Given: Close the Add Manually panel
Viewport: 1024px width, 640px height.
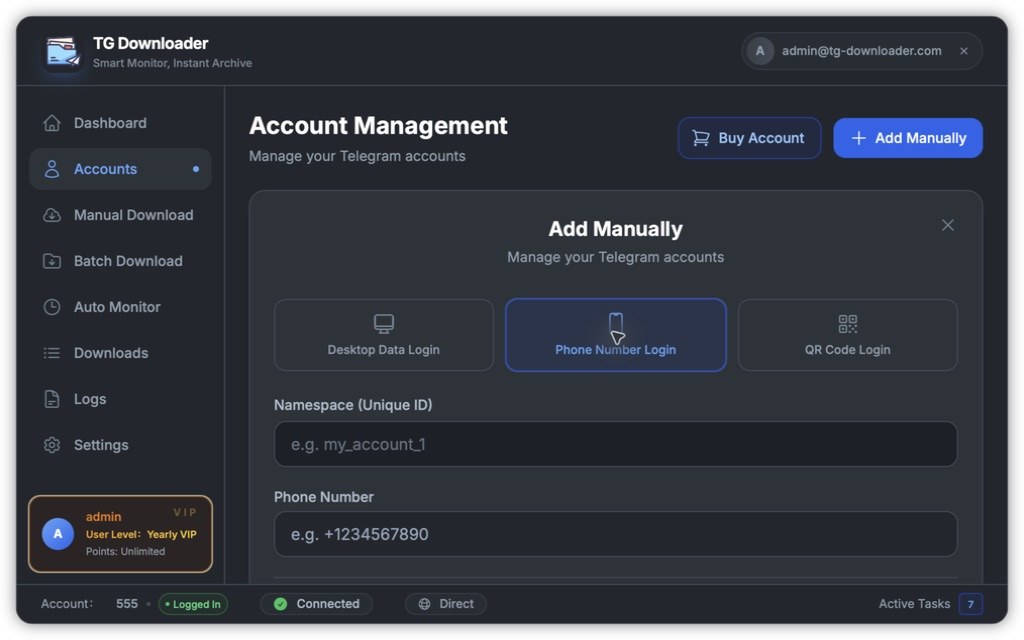Looking at the screenshot, I should coord(948,225).
